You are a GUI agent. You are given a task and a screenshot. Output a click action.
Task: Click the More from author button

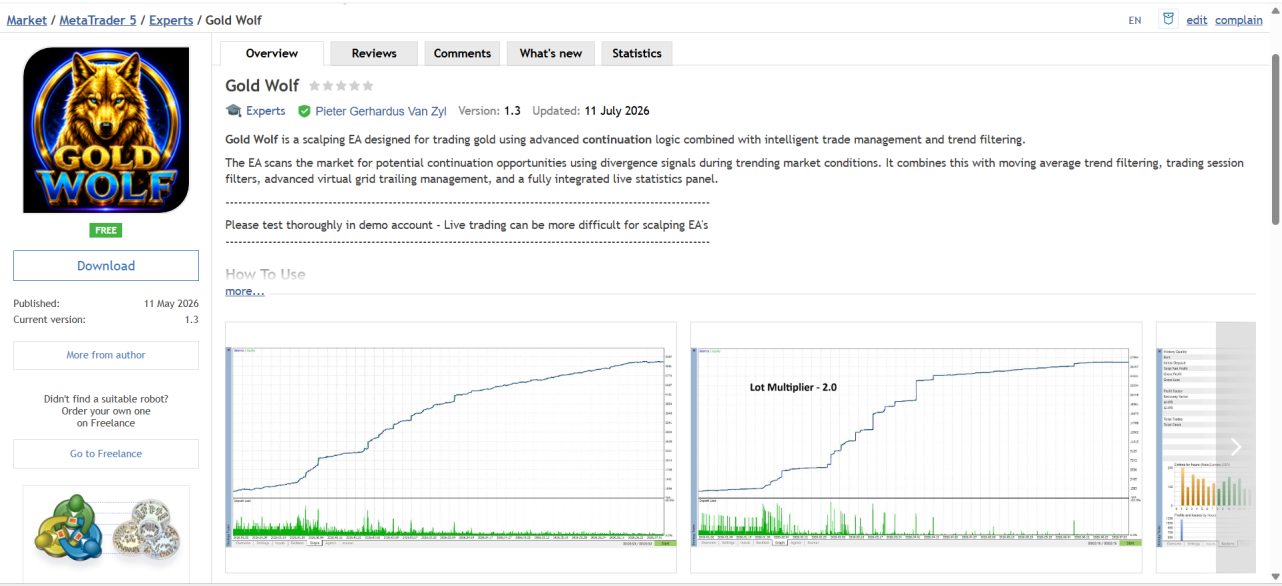pos(106,355)
